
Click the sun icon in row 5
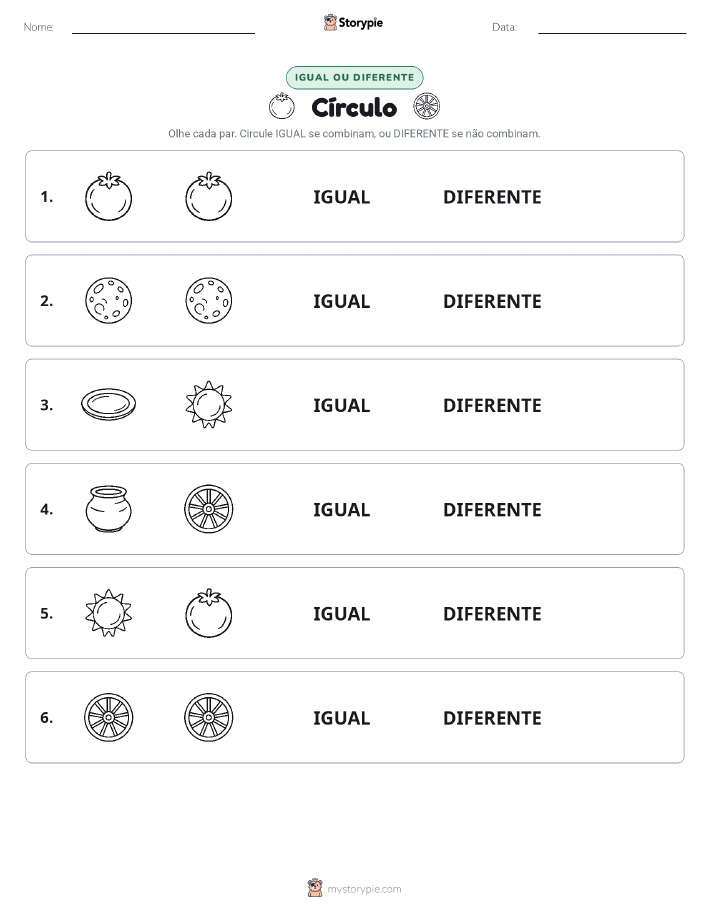coord(108,613)
